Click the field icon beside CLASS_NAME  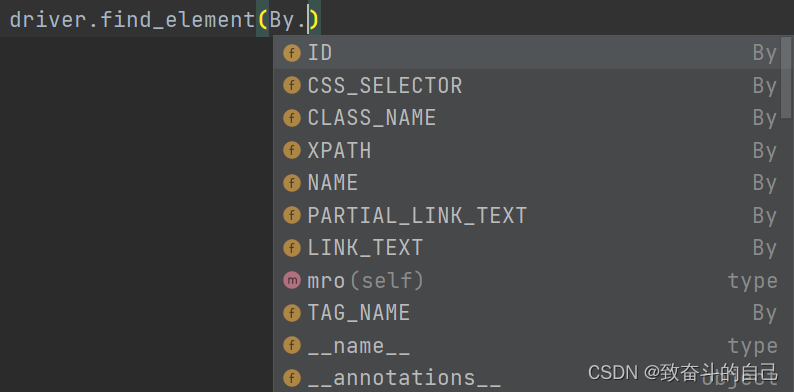(x=292, y=118)
